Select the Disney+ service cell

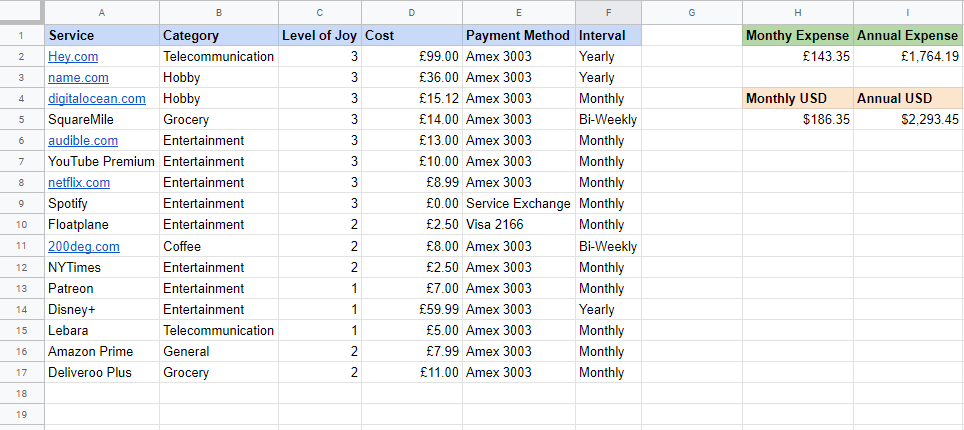101,309
